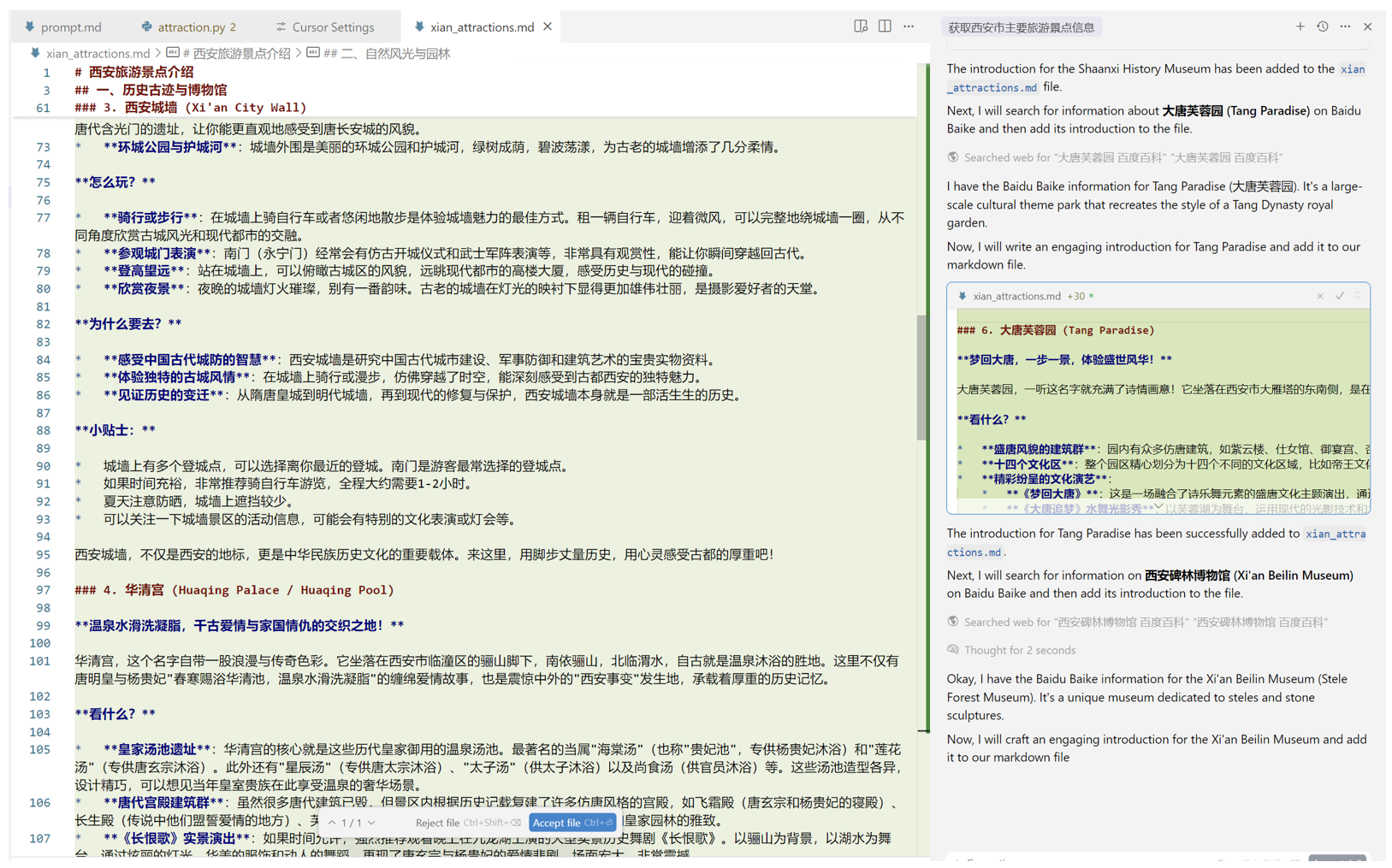The height and width of the screenshot is (868, 1392).
Task: Click the 环城公园与护城河 bullet line
Action: (428, 147)
